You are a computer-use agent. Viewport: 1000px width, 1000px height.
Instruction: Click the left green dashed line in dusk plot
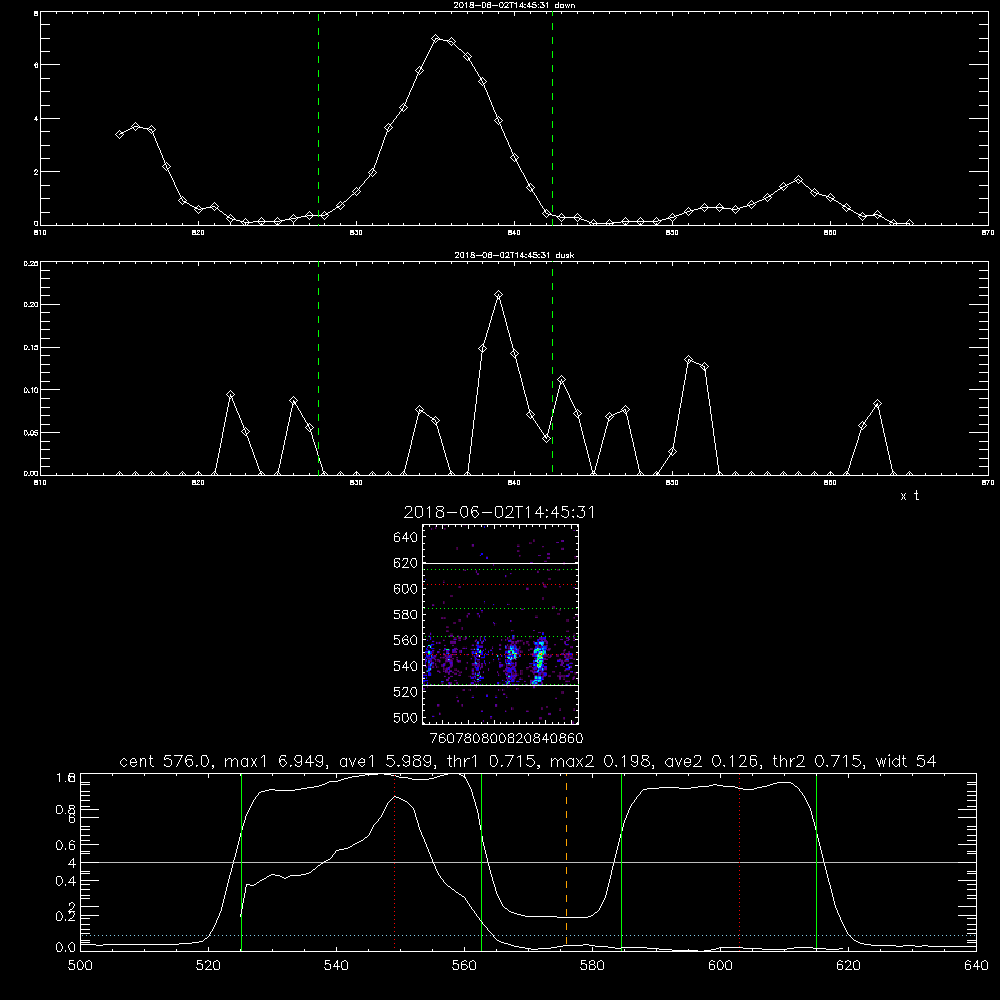pos(318,368)
